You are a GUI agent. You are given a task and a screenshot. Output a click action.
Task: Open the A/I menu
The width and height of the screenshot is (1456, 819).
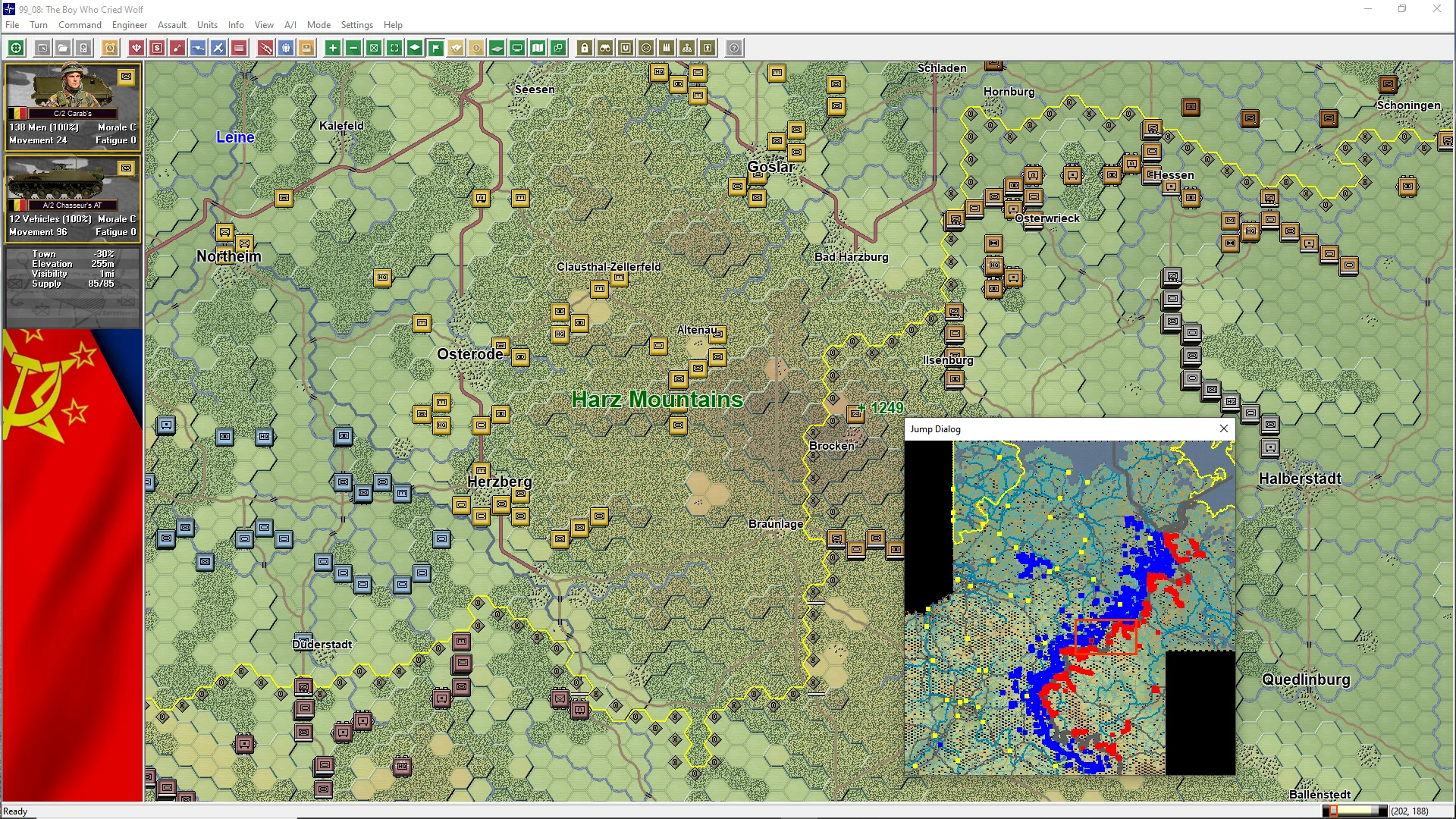[x=290, y=25]
